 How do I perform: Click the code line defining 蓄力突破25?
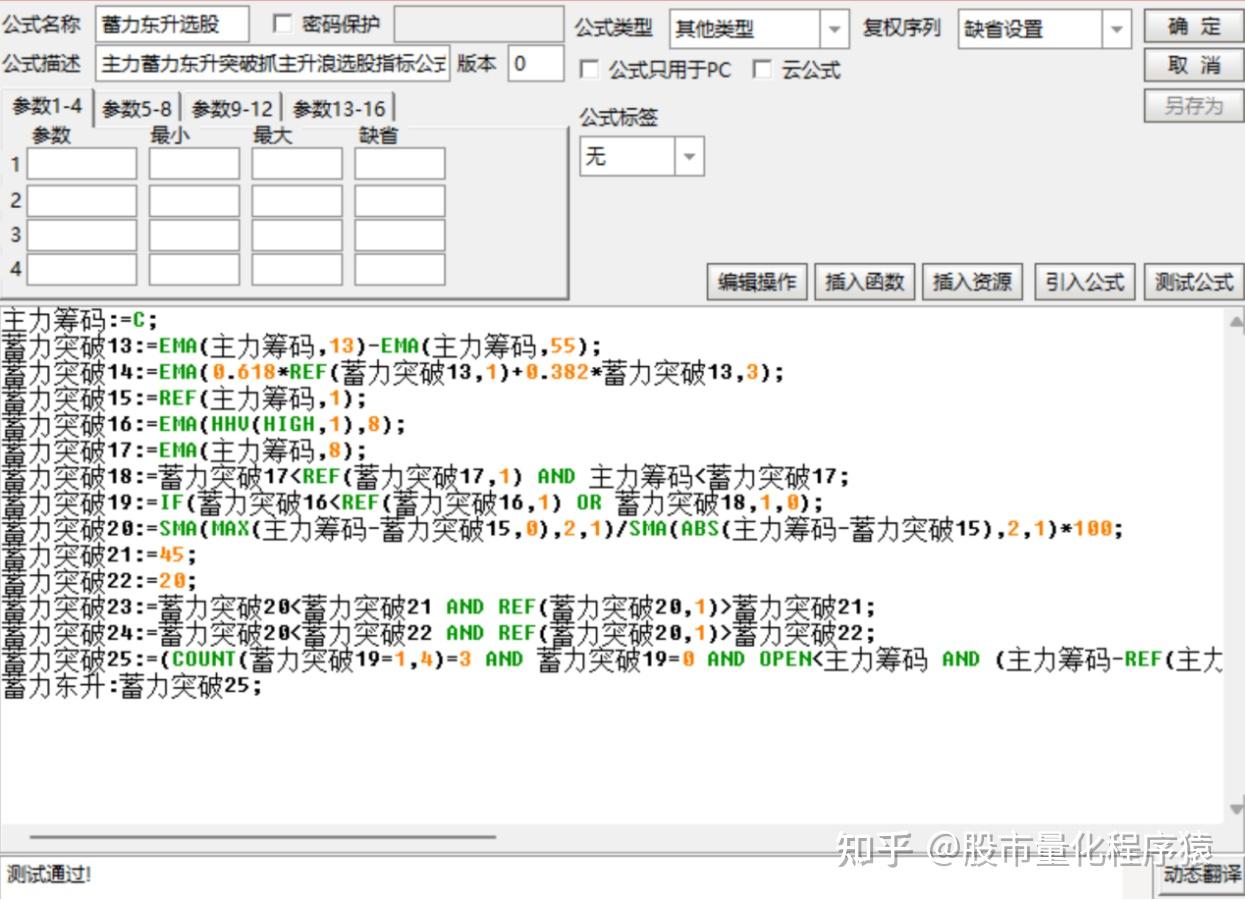click(x=611, y=658)
